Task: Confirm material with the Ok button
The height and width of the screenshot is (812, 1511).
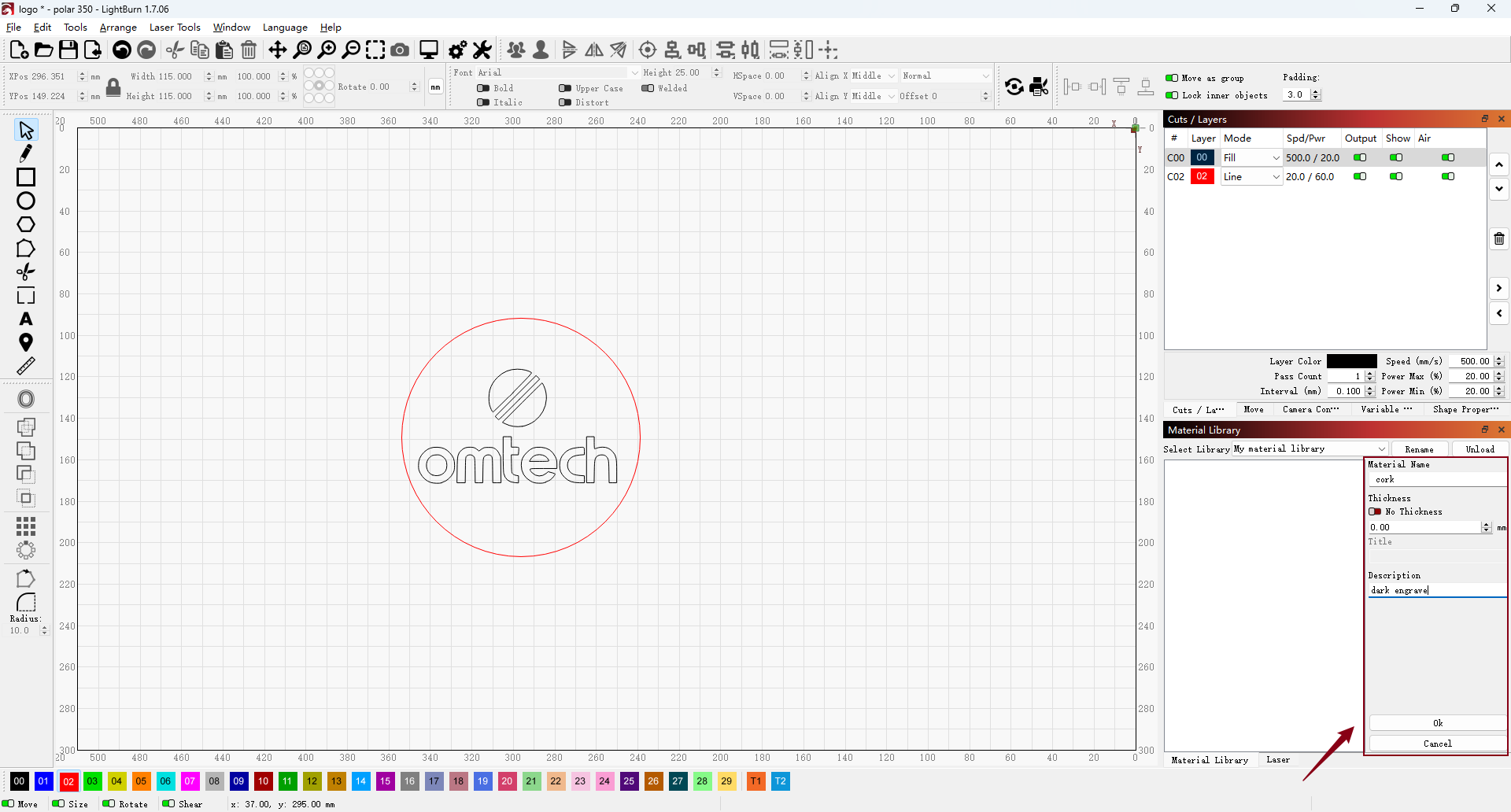Action: pos(1437,723)
